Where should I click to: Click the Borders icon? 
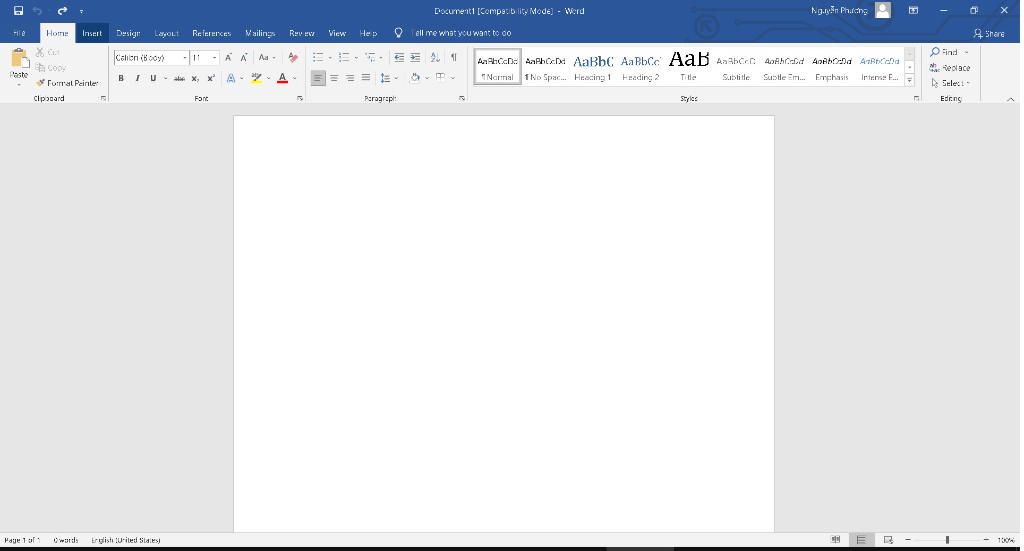click(441, 77)
